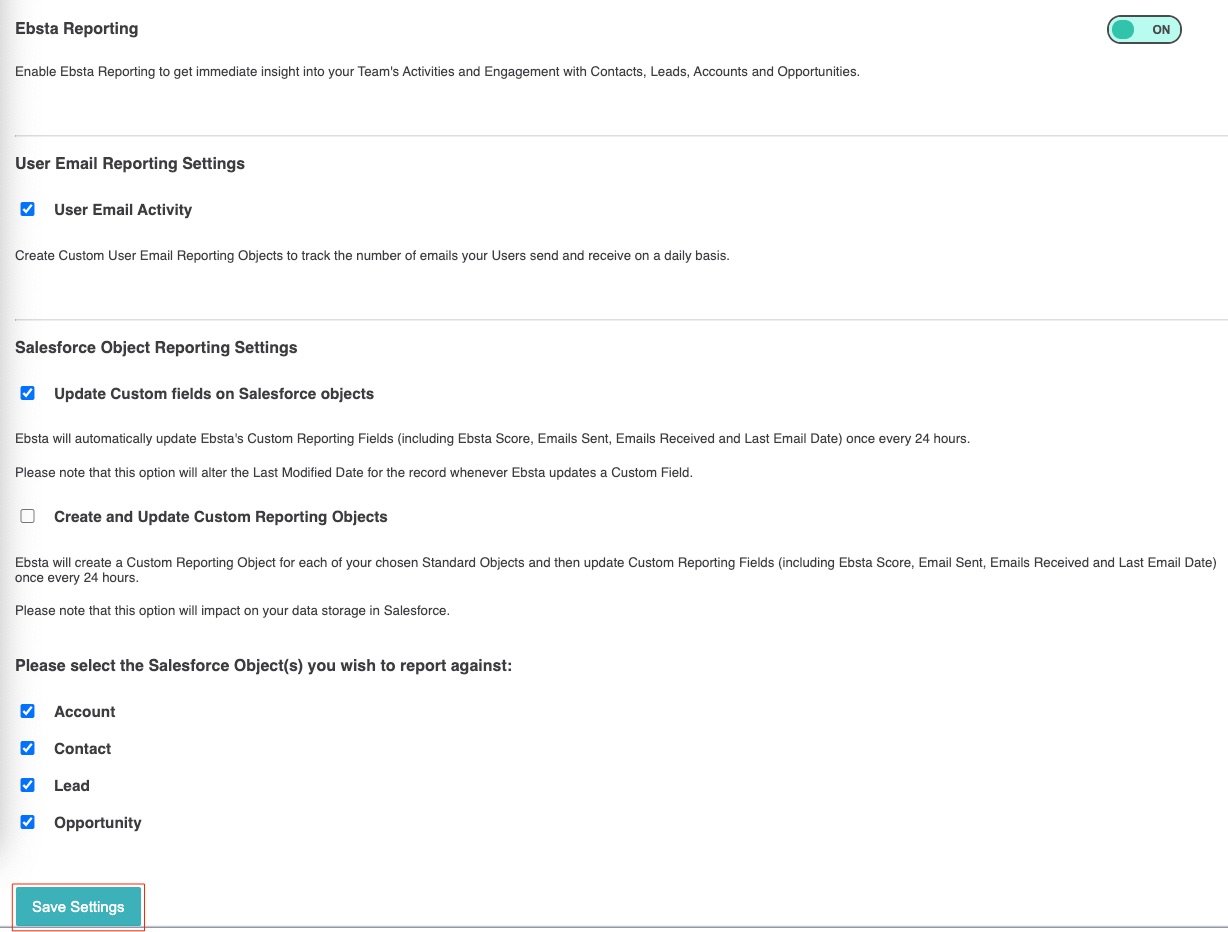Screen dimensions: 1228x932
Task: Uncheck the Account object checkbox box
Action: 28,711
